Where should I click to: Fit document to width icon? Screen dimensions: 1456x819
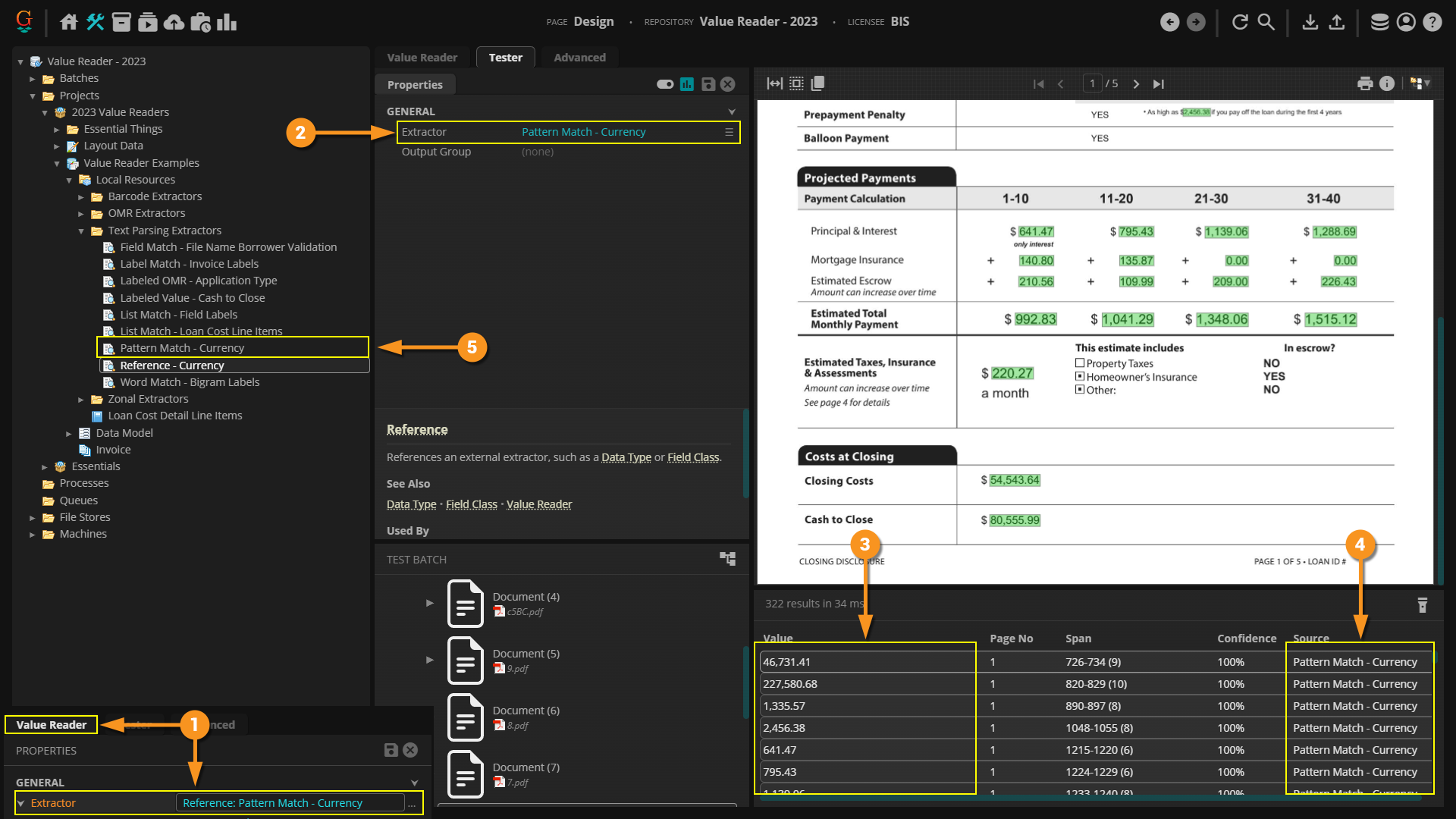click(x=774, y=83)
